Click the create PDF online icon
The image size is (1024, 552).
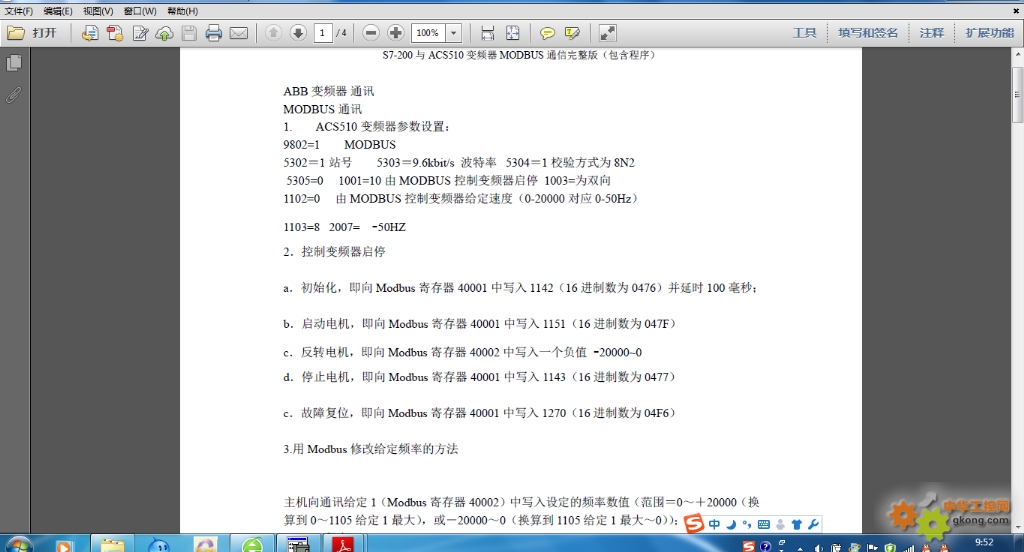[115, 33]
